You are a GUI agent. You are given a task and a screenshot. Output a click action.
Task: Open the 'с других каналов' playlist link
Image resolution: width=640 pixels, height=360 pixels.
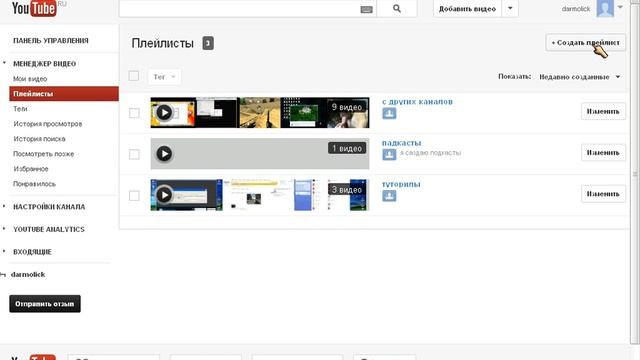(417, 102)
